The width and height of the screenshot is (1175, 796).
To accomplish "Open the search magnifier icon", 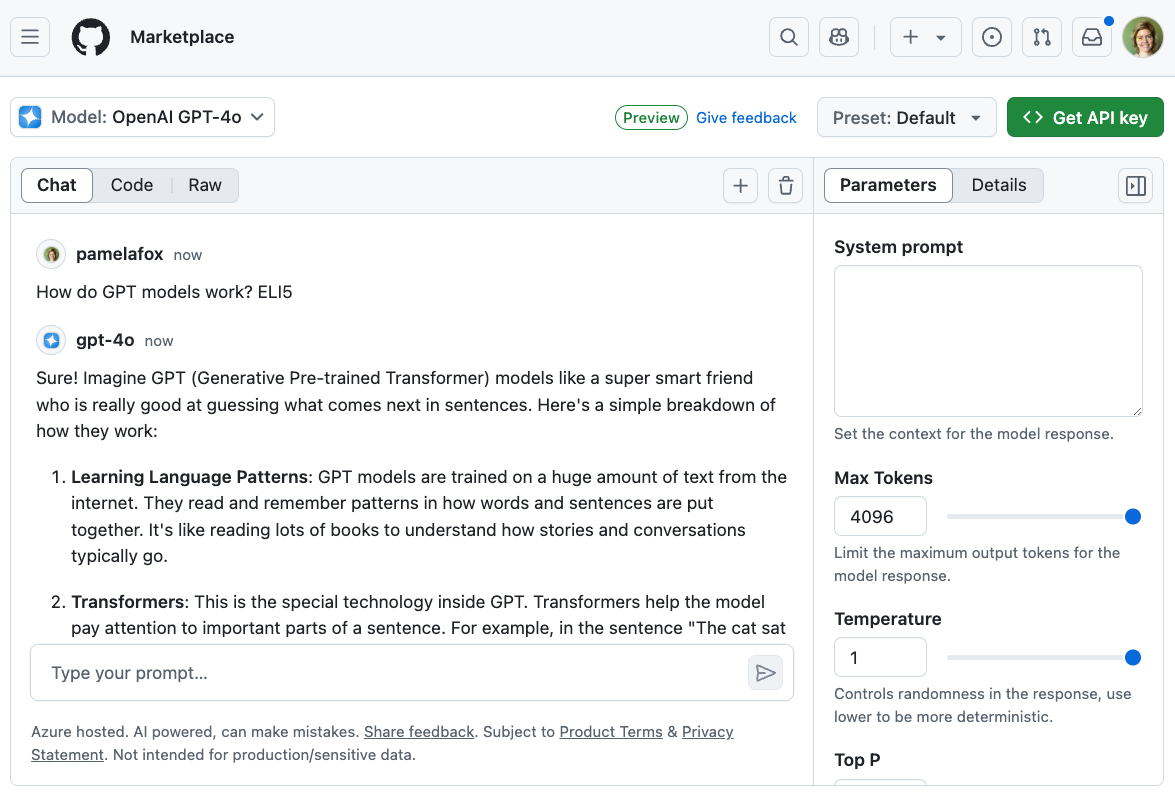I will pos(788,37).
